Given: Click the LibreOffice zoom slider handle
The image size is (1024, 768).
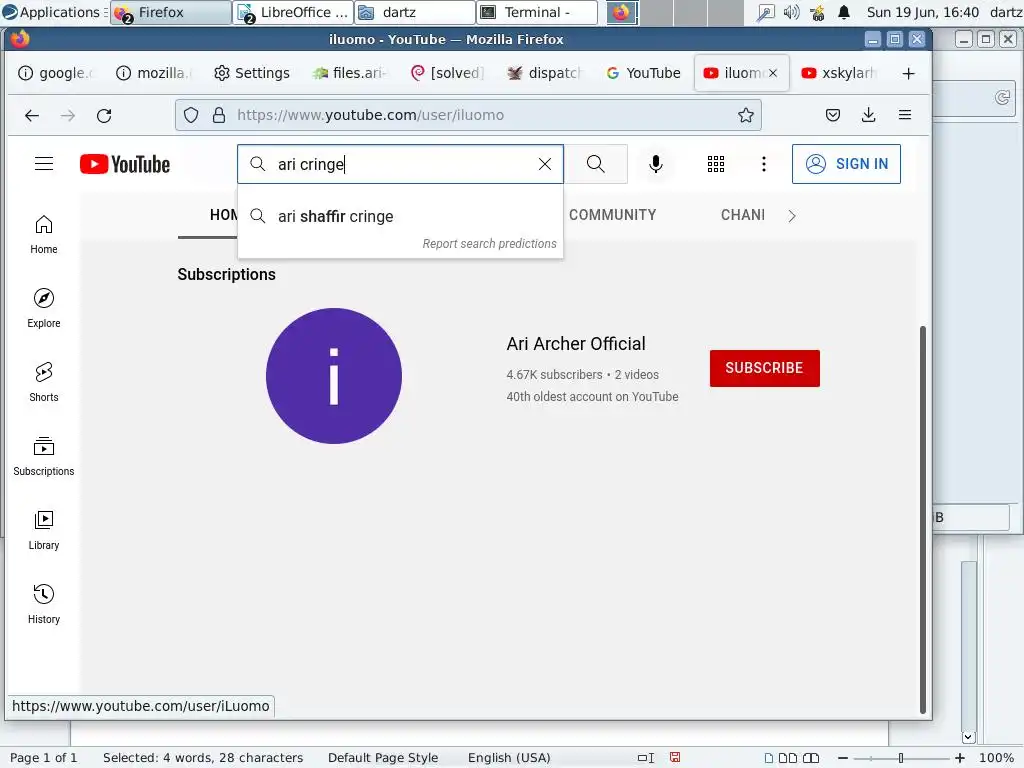Looking at the screenshot, I should (x=901, y=758).
